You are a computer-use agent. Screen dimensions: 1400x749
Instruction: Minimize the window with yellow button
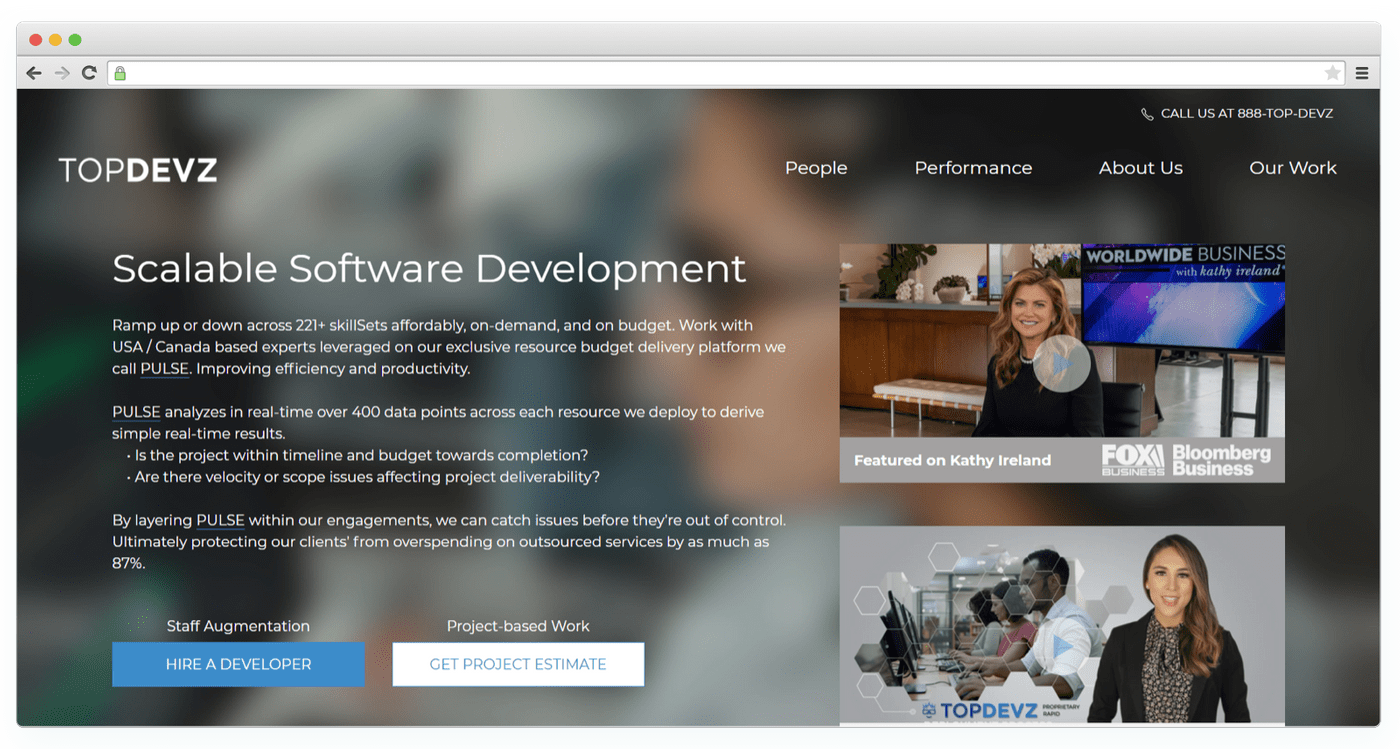click(x=55, y=40)
